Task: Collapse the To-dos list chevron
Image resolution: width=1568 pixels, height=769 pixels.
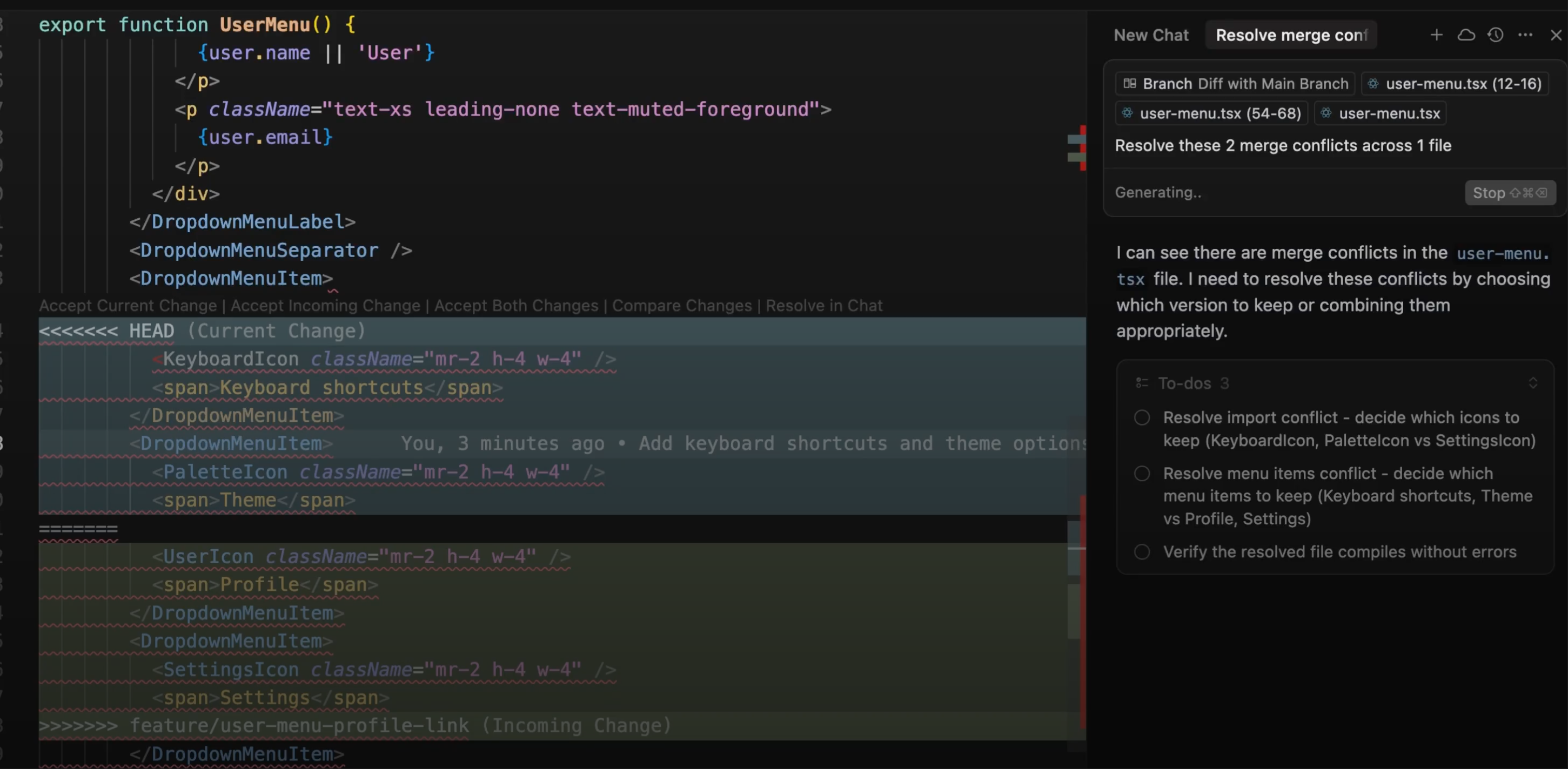Action: coord(1533,383)
